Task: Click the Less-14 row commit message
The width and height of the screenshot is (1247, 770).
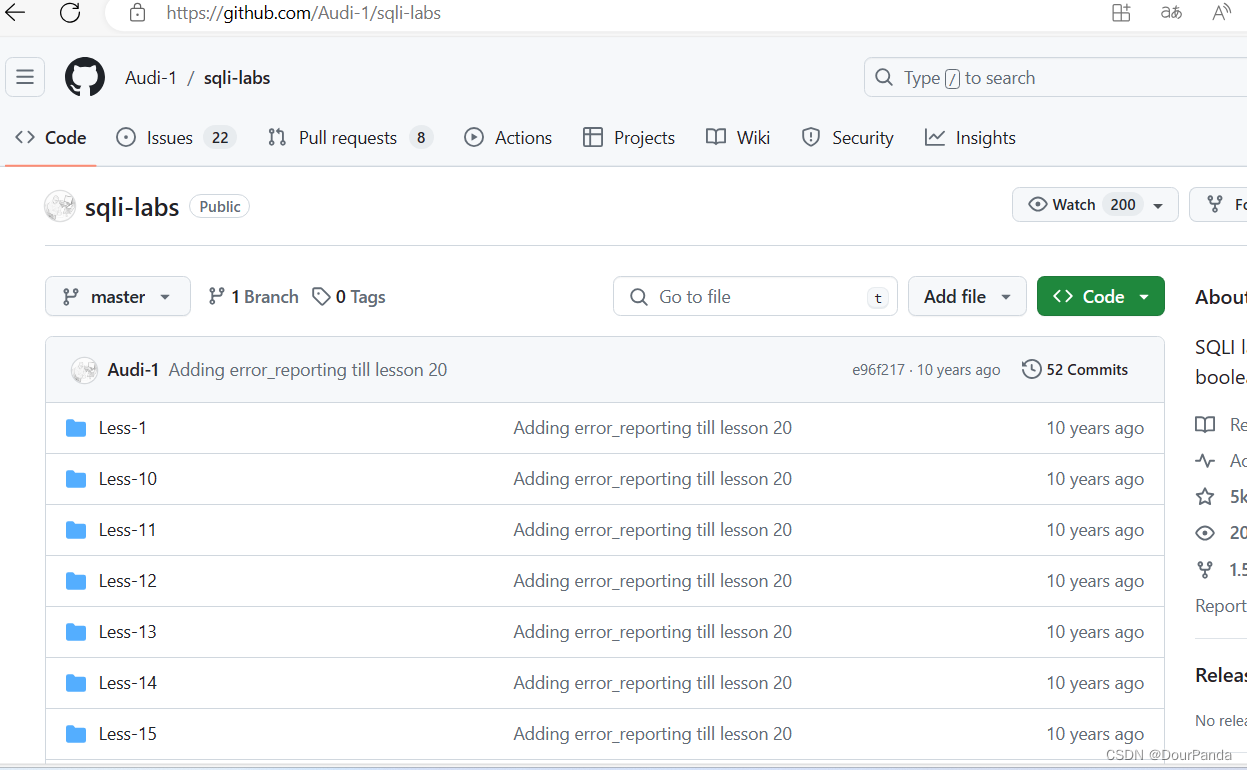Action: click(x=652, y=683)
